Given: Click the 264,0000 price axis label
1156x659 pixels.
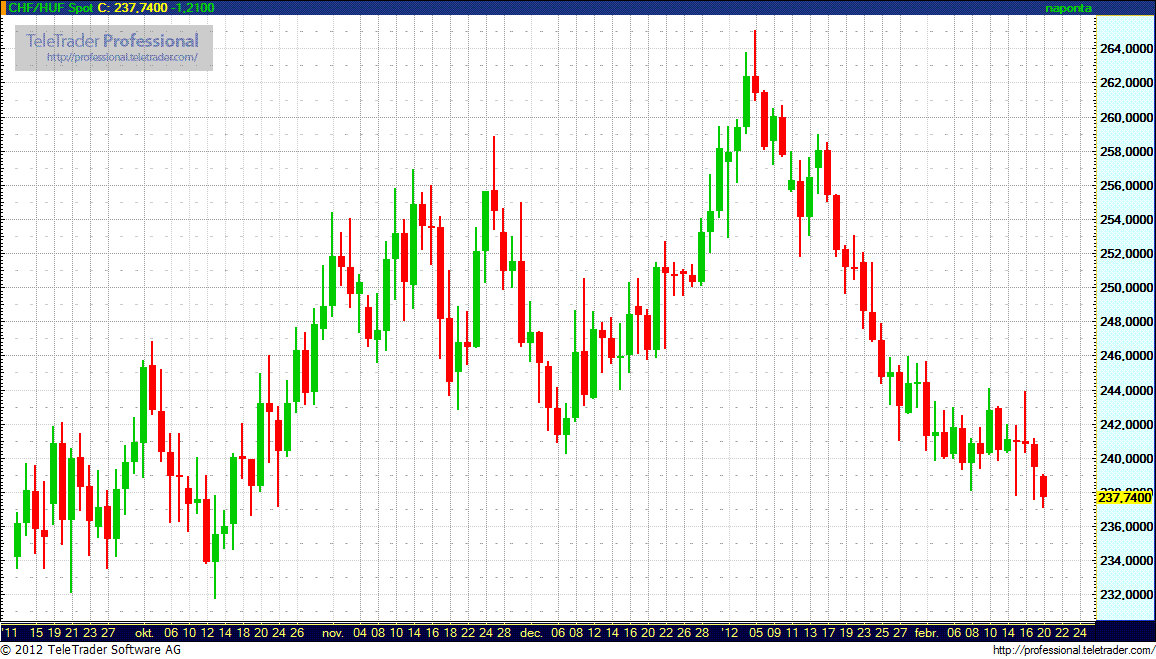Looking at the screenshot, I should (1125, 50).
